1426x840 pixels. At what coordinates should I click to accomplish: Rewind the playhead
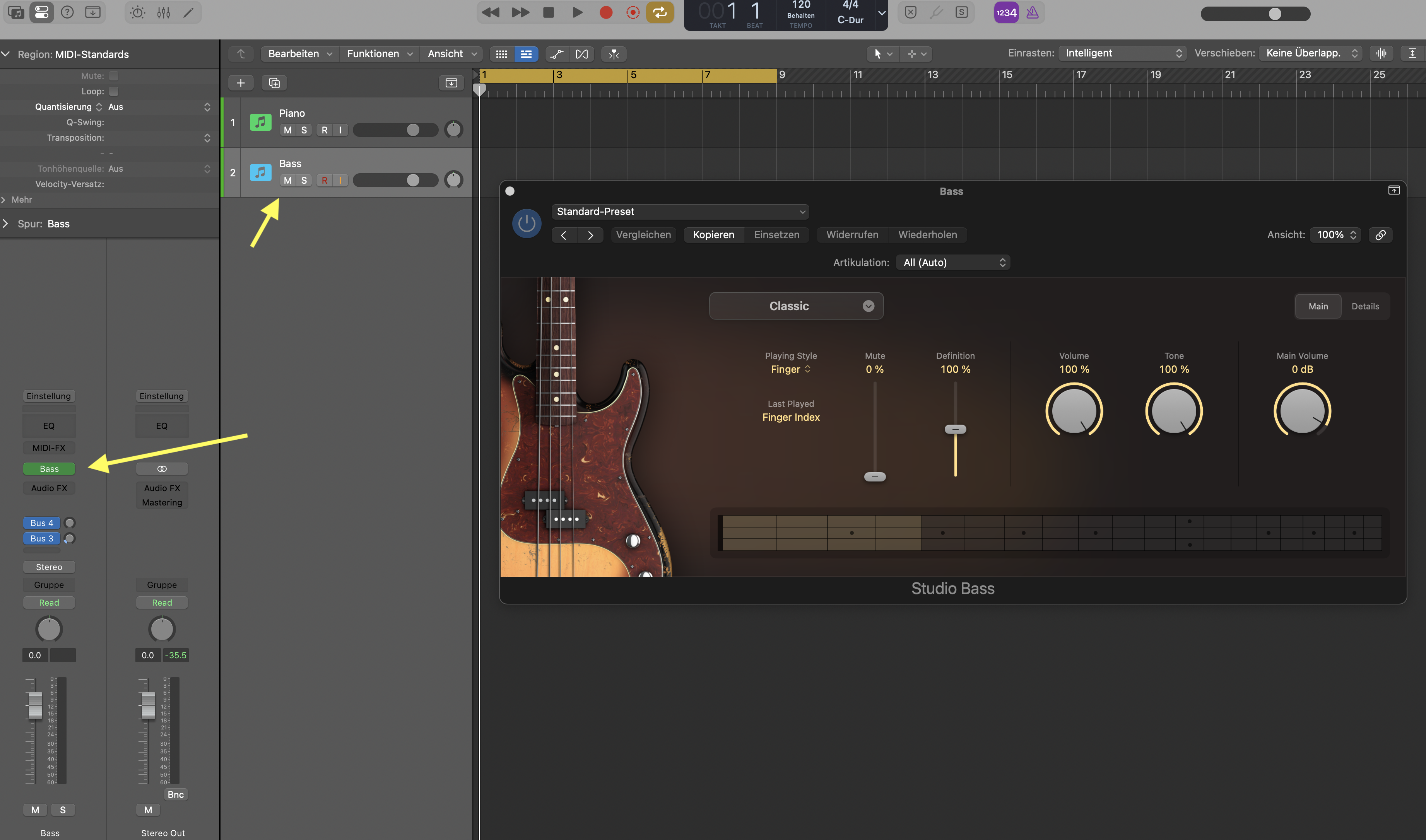(491, 12)
